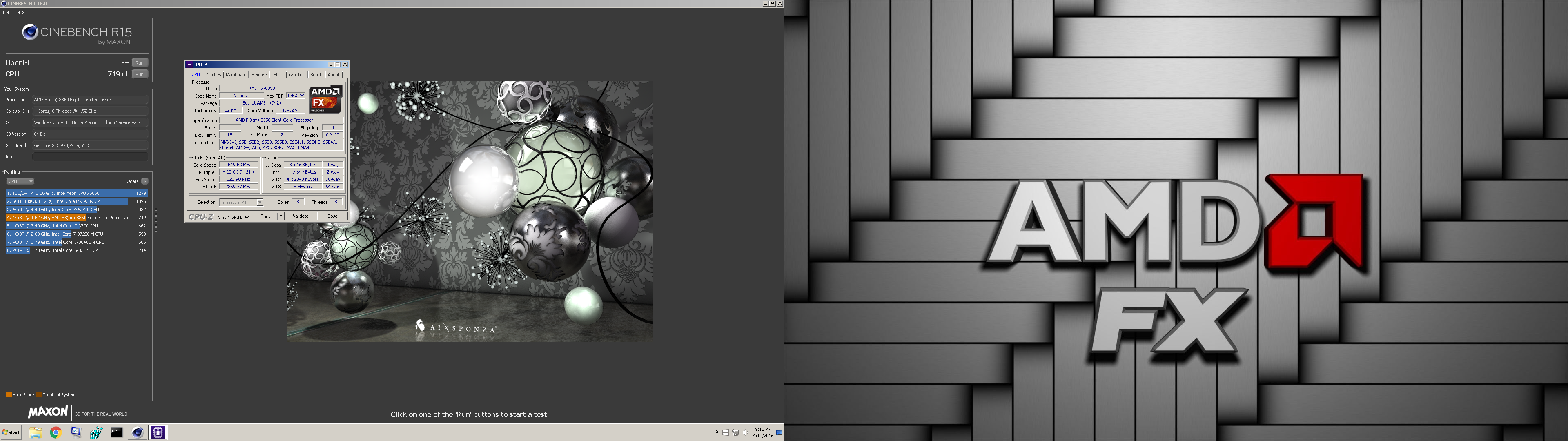Run the OpenGL benchmark in Cinebench
1568x441 pixels.
tap(140, 63)
